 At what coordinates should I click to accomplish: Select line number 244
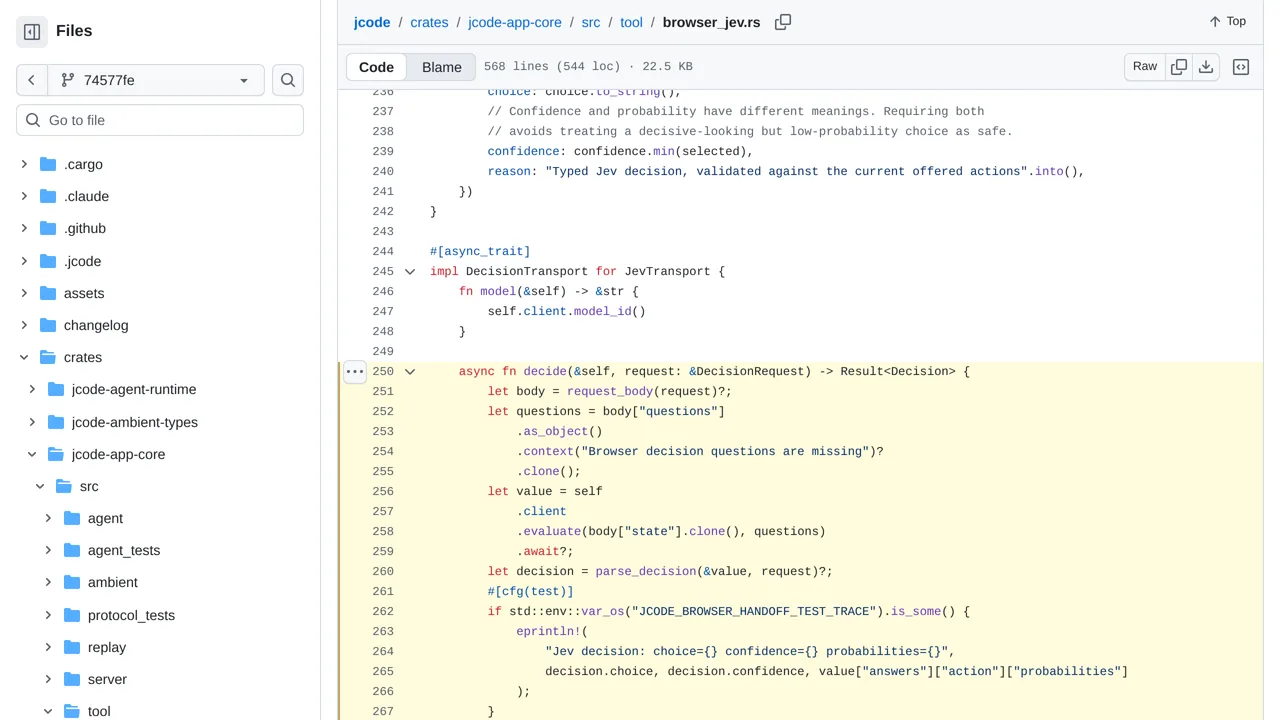(382, 251)
